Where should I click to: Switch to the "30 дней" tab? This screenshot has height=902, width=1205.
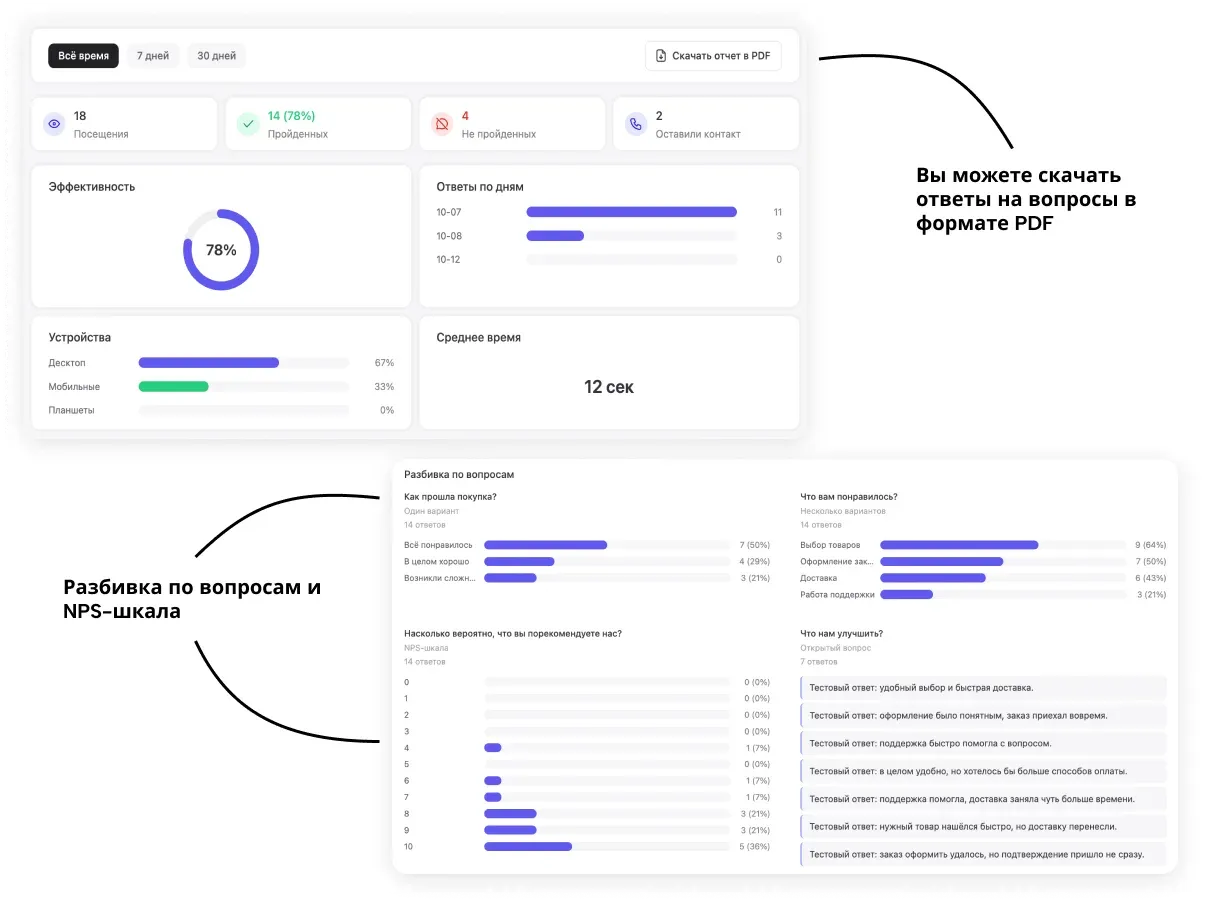coord(216,56)
